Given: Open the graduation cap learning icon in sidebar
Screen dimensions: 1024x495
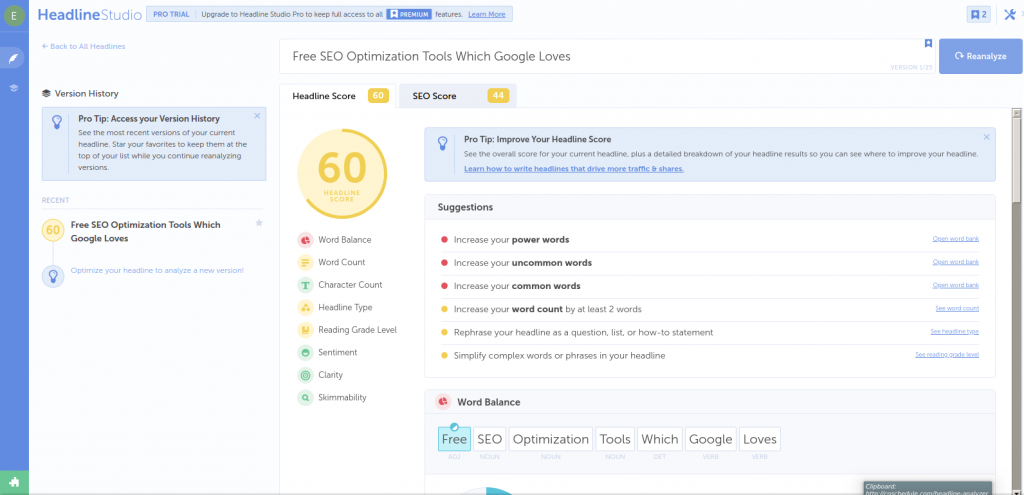Looking at the screenshot, I should pos(14,88).
